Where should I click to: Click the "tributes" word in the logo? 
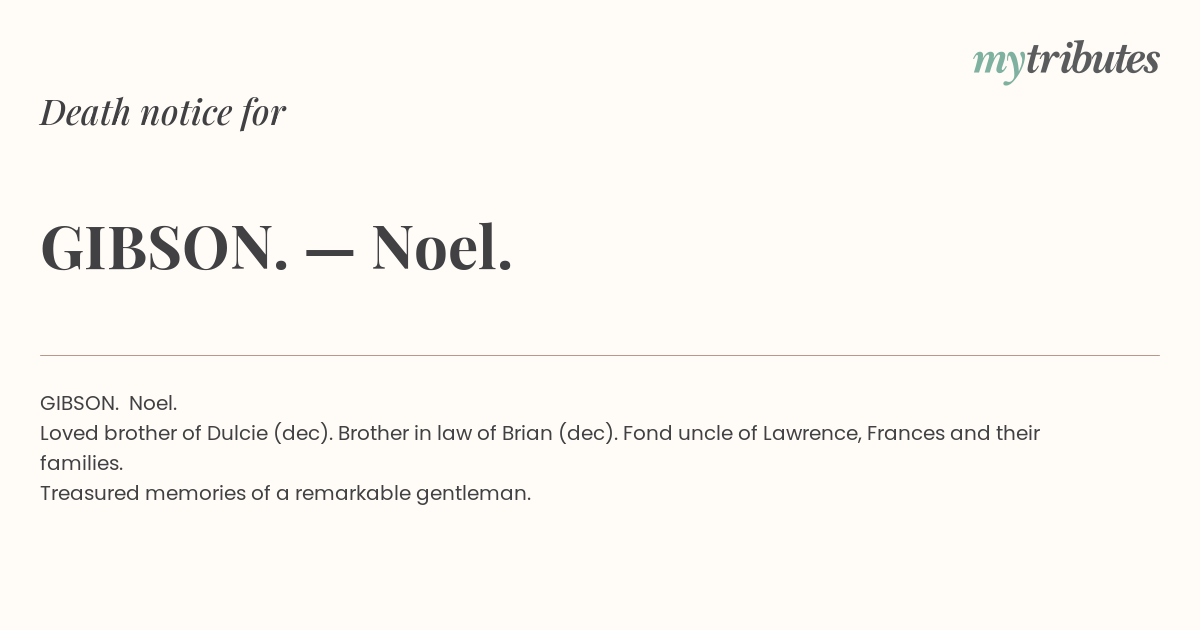(x=1092, y=60)
